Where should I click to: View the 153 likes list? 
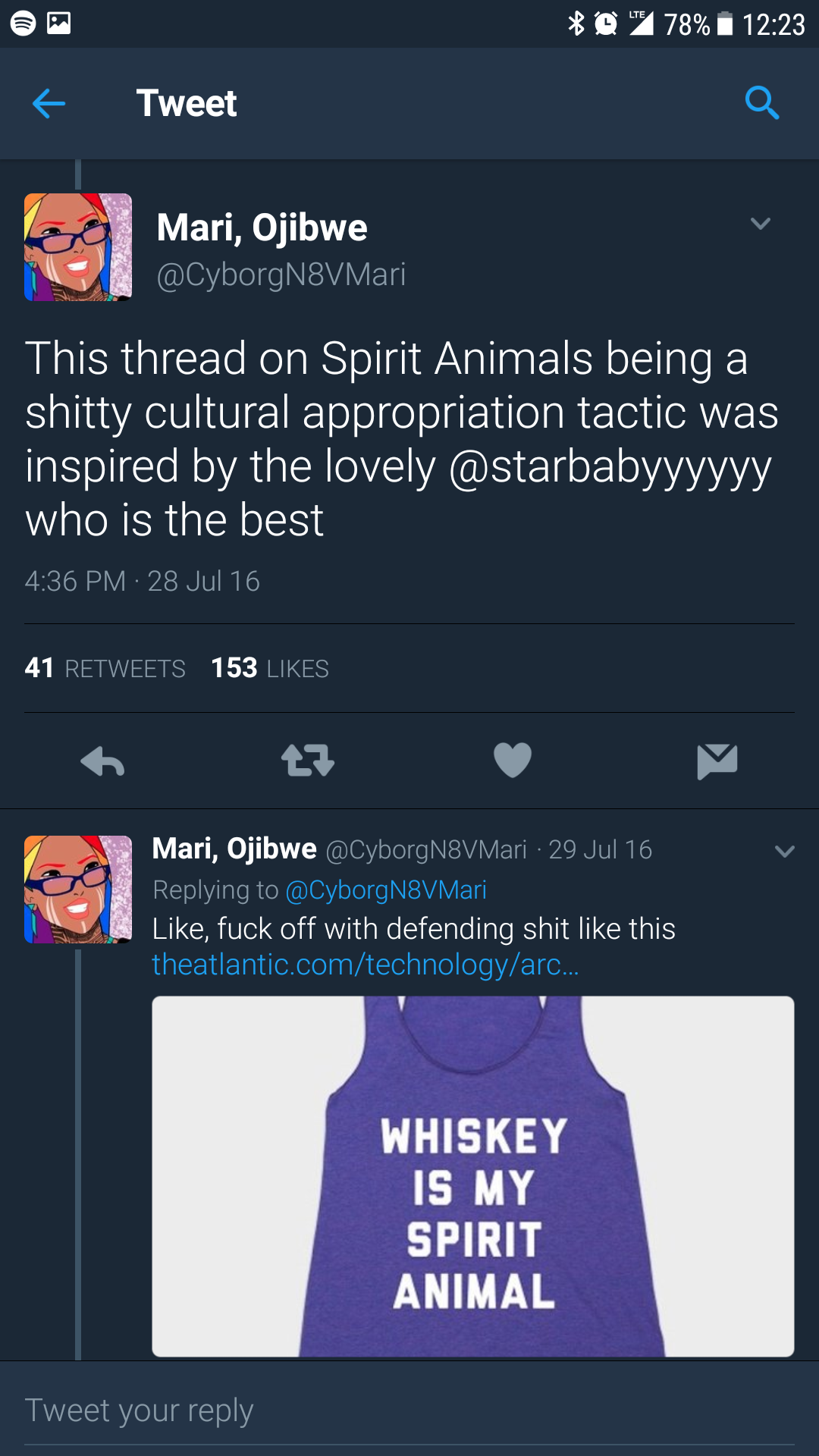pos(270,668)
